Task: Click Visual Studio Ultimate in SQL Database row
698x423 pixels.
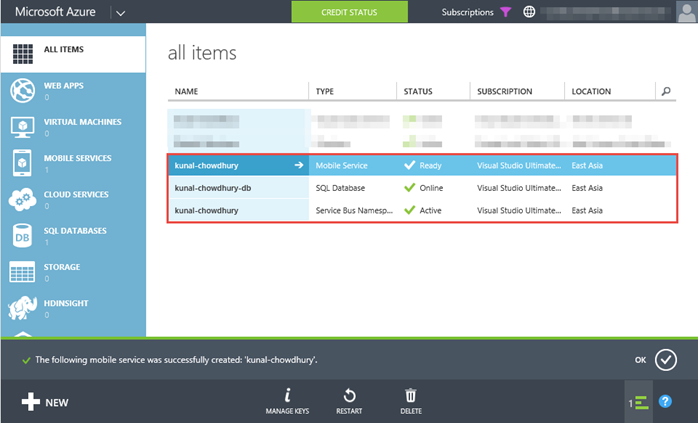Action: click(519, 188)
